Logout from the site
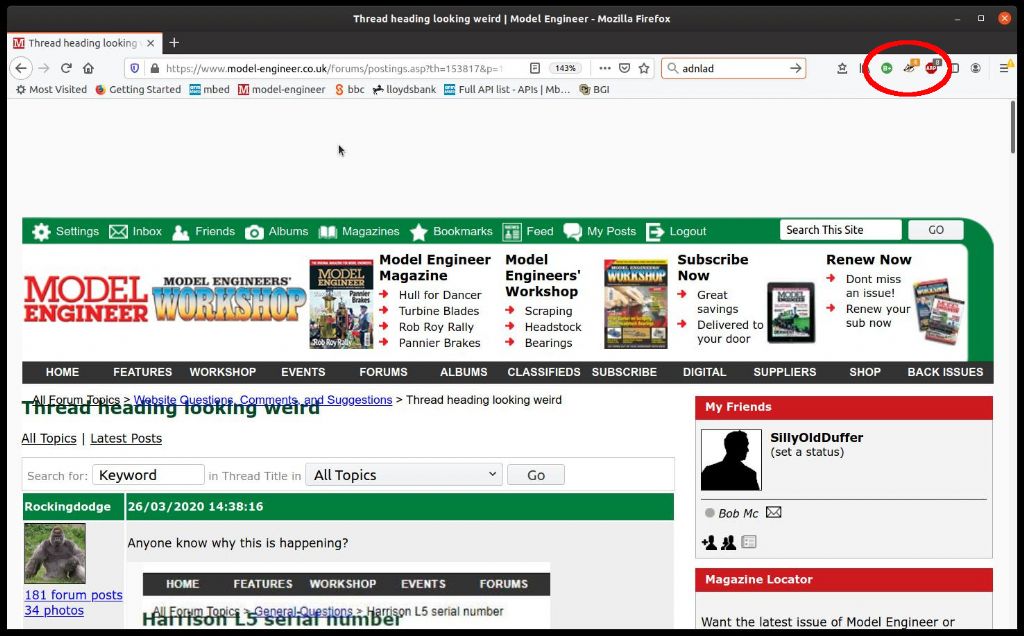This screenshot has width=1024, height=636. [x=676, y=231]
